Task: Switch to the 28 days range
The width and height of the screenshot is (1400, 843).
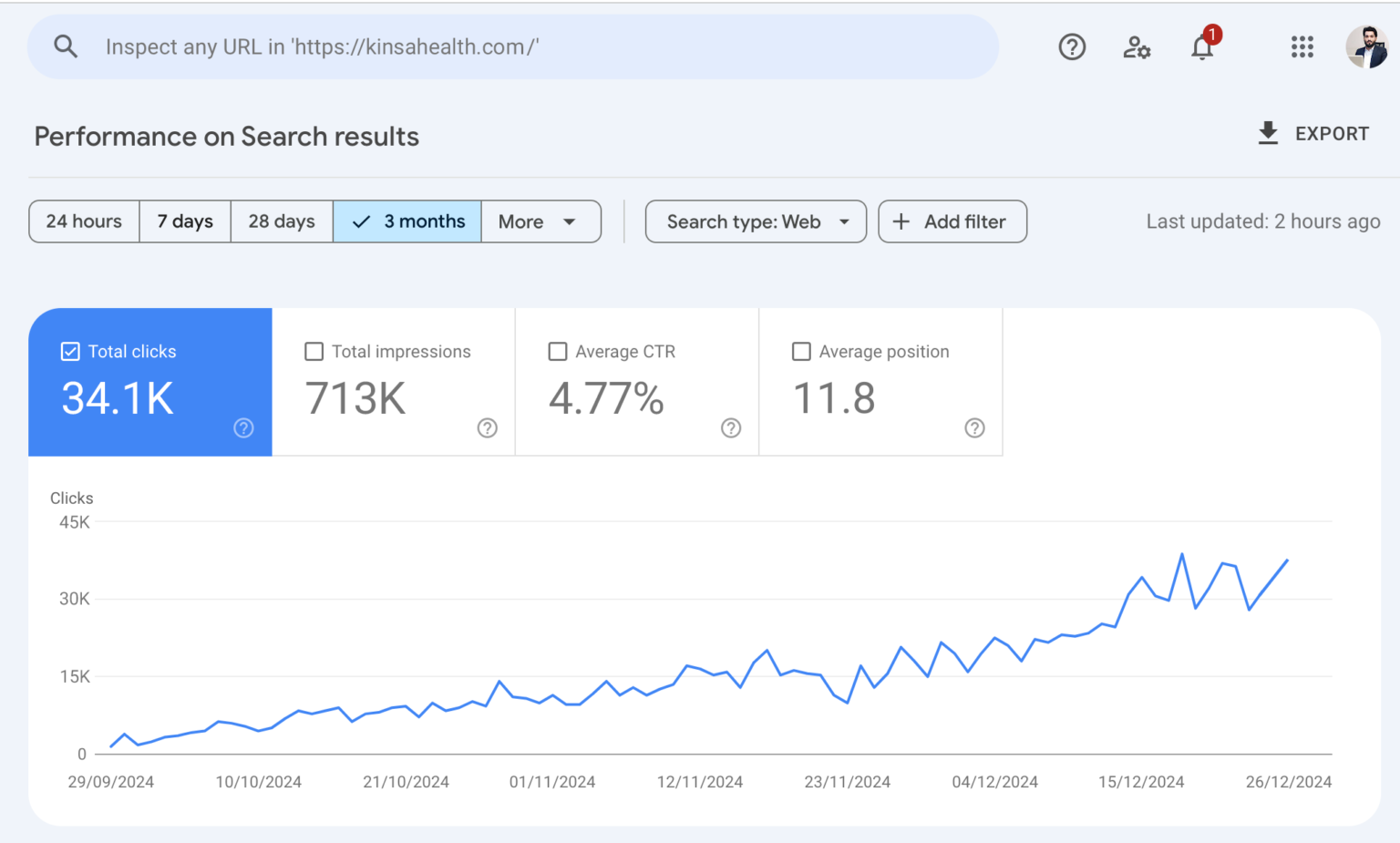Action: pos(282,221)
